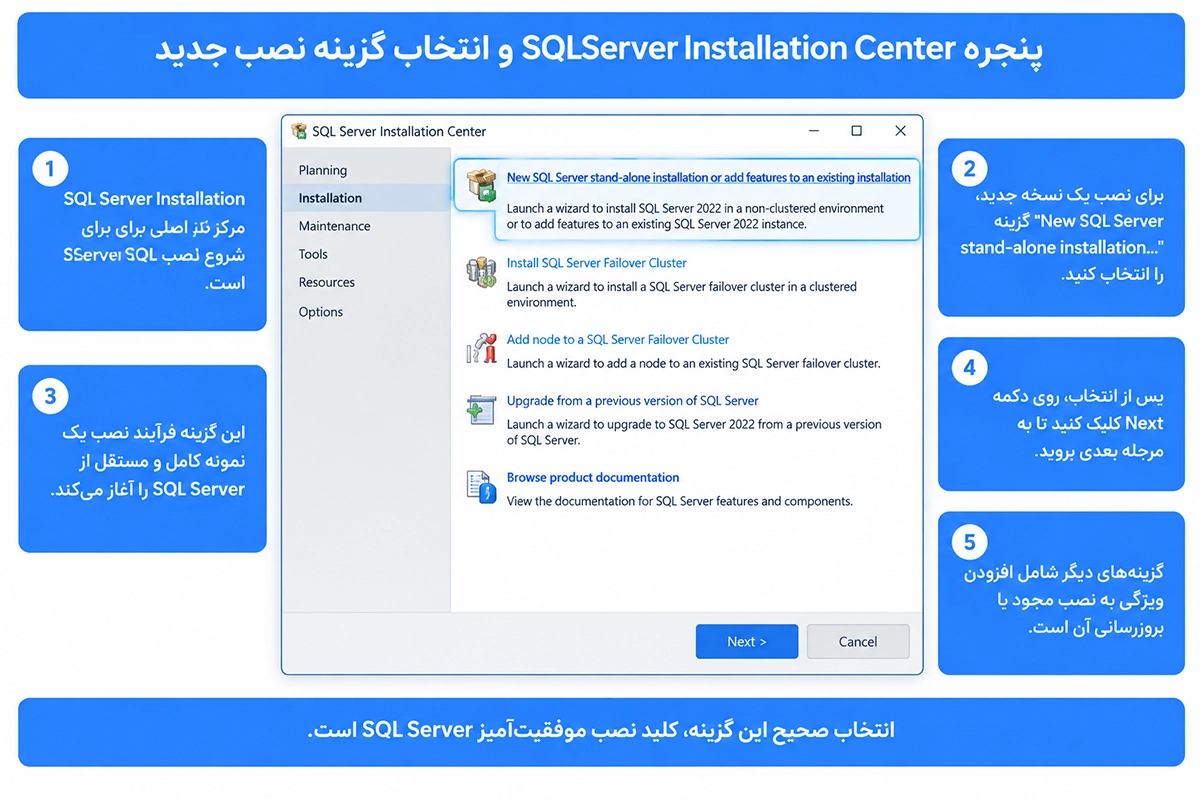This screenshot has width=1200, height=800.
Task: Open Upgrade from a previous version link
Action: (x=632, y=401)
